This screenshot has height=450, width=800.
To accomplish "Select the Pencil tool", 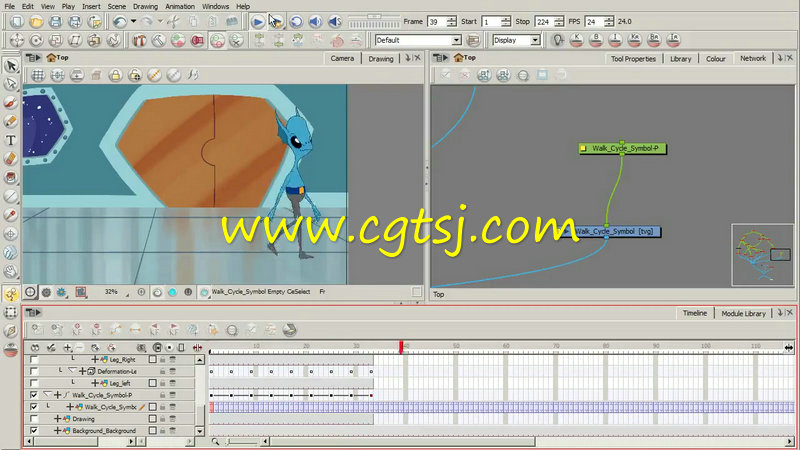I will 11,121.
